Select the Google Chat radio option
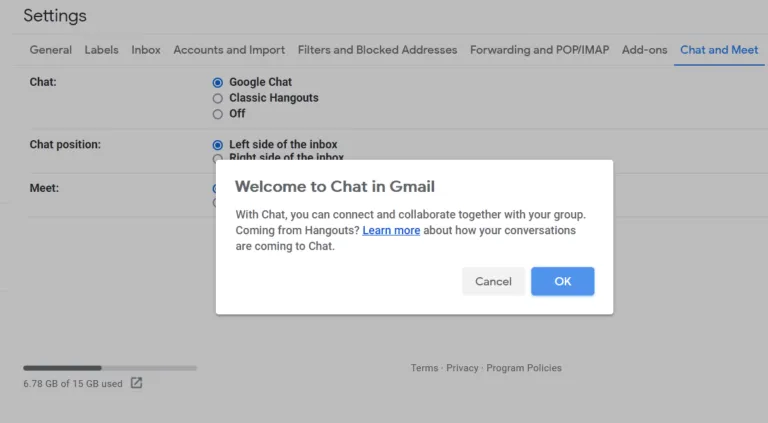Screen dimensions: 768x423 [217, 82]
